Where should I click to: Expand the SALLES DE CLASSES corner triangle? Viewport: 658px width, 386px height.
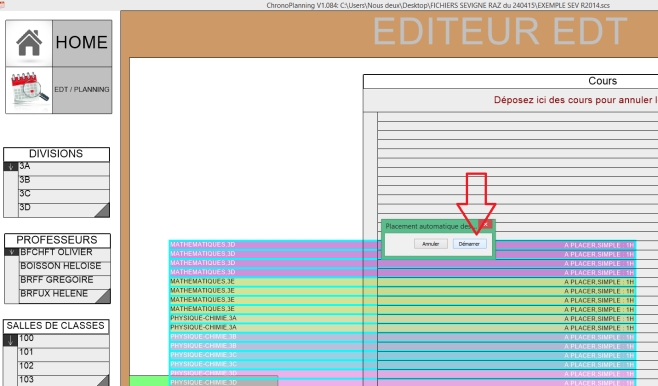pyautogui.click(x=103, y=381)
